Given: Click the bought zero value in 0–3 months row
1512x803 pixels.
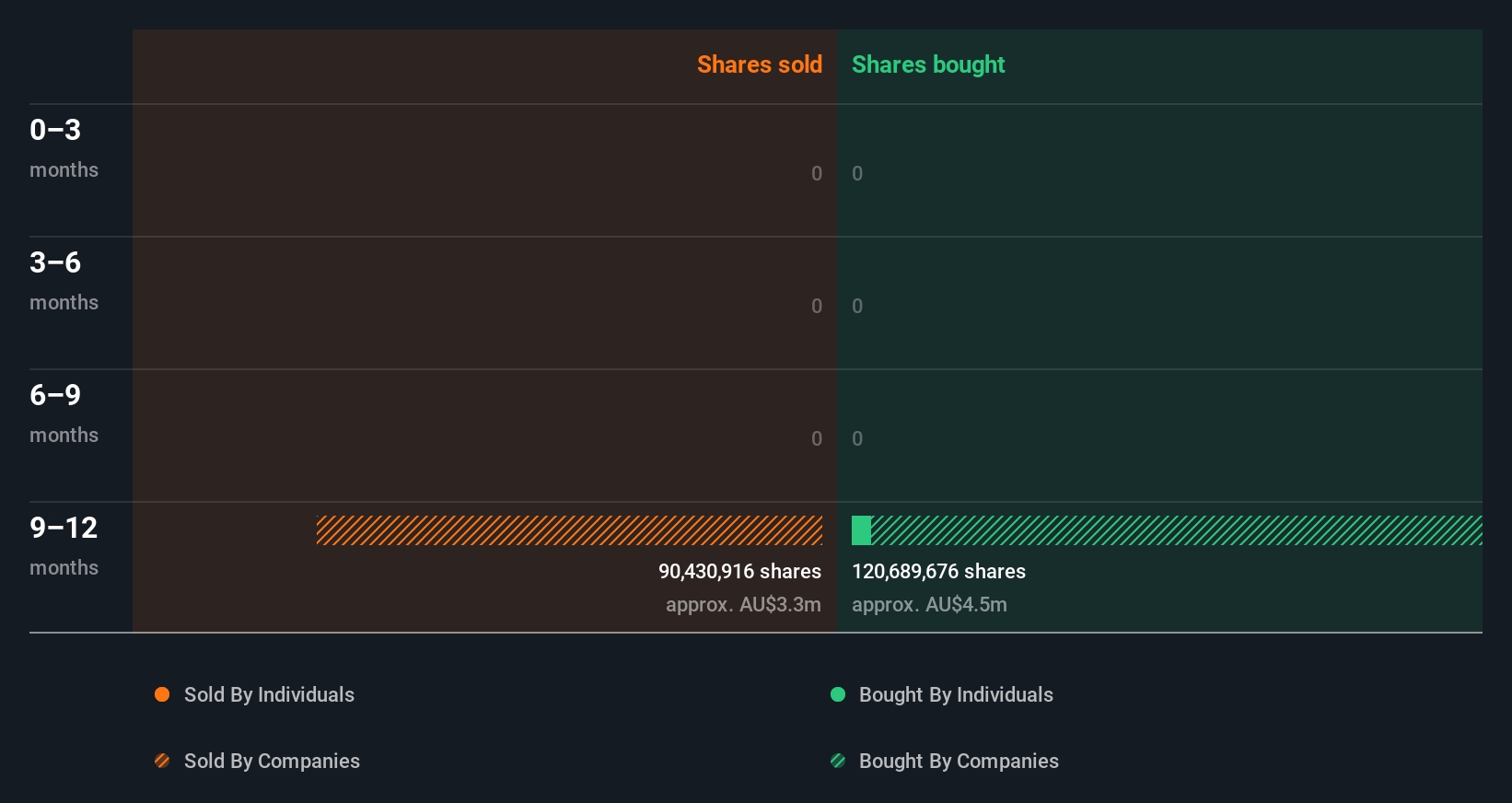Looking at the screenshot, I should coord(857,173).
